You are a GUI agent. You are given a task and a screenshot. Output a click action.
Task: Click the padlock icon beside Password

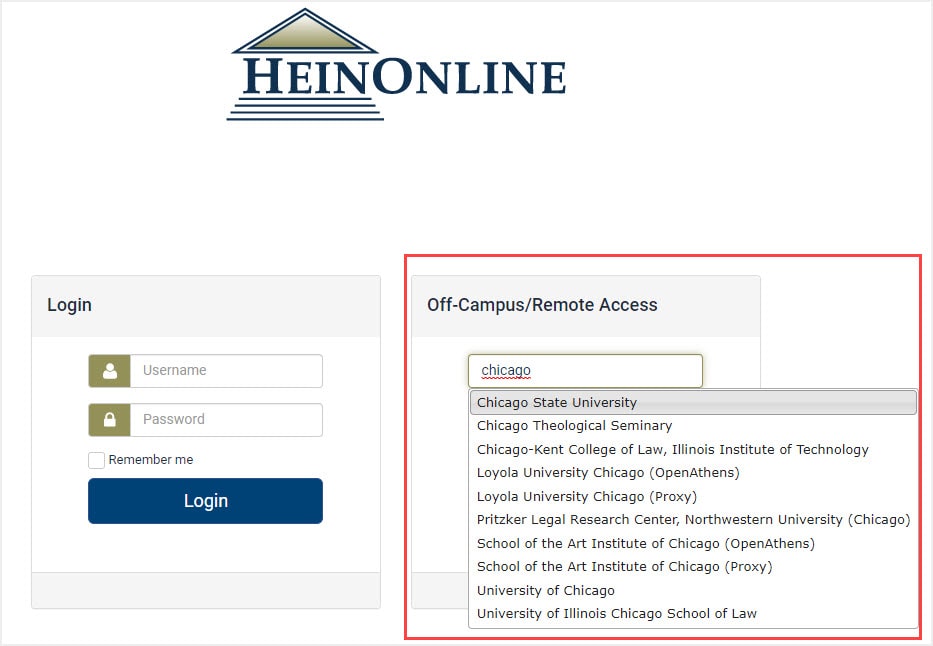109,420
